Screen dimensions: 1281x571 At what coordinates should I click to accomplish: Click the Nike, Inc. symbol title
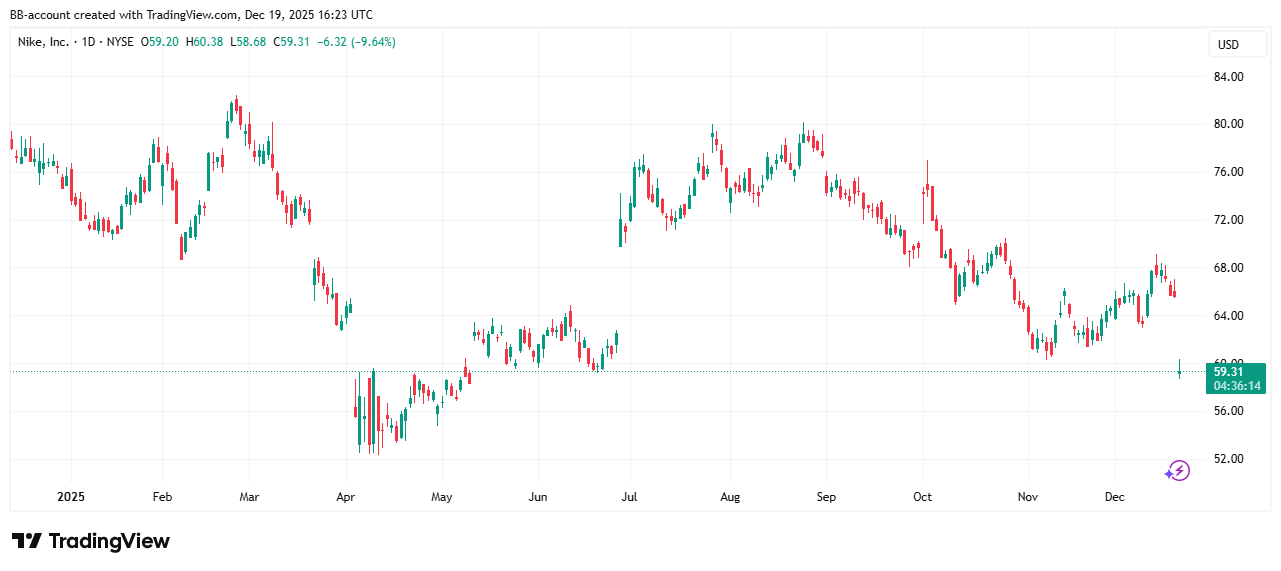coord(45,42)
